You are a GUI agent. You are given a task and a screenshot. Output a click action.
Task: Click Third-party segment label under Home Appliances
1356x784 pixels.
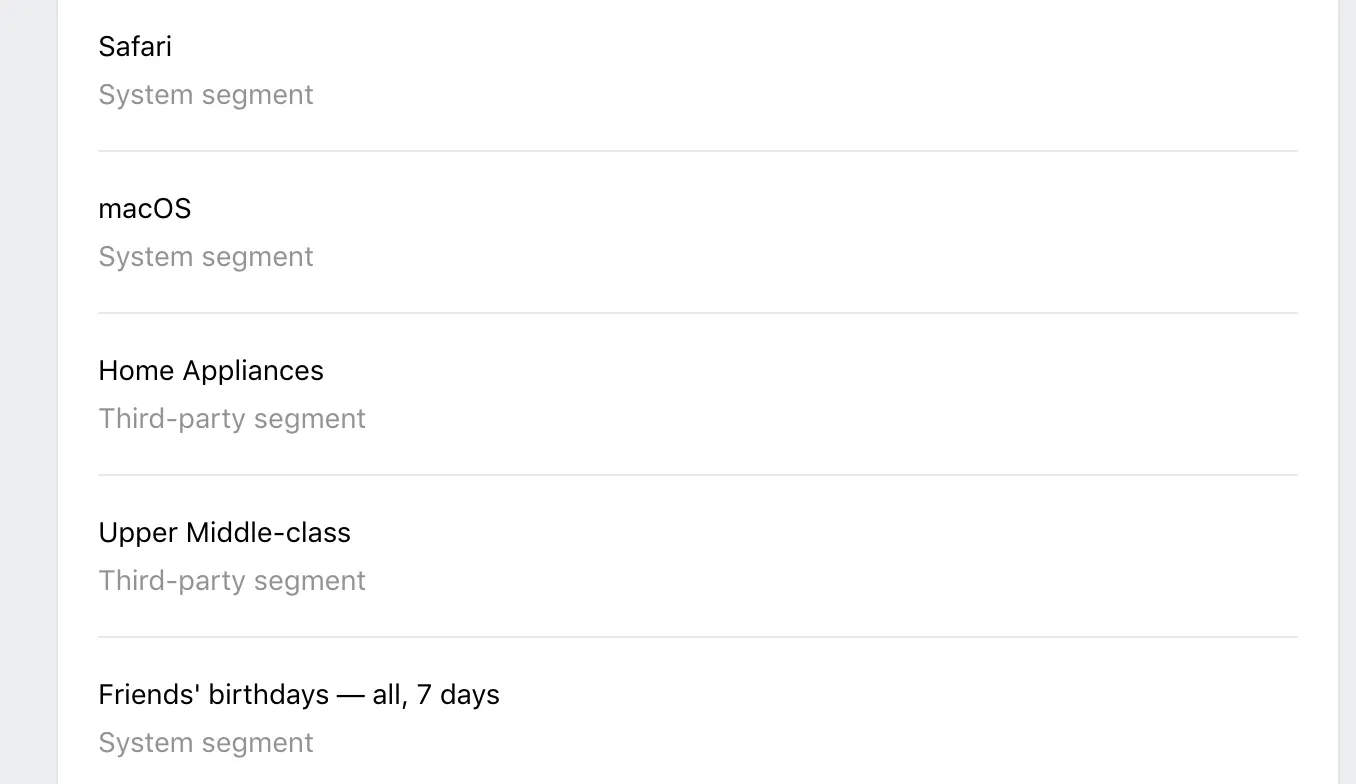pyautogui.click(x=232, y=419)
